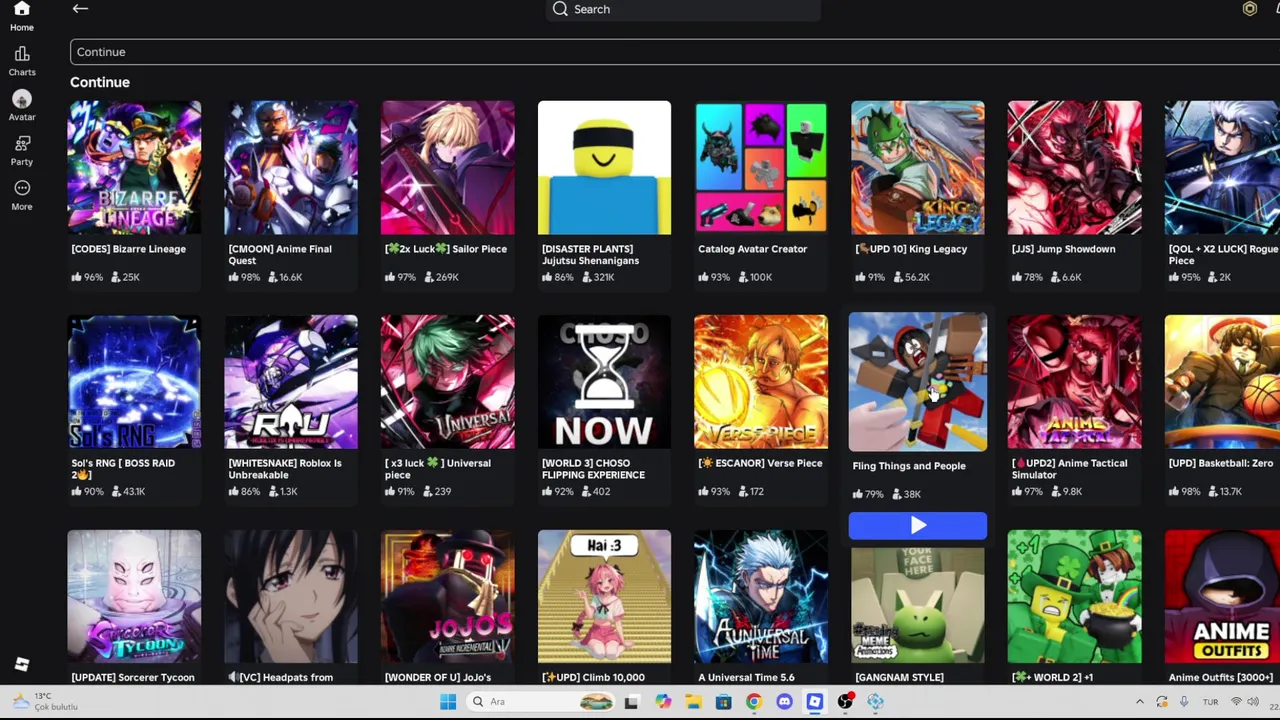Open the Home sidebar icon
The image size is (1280, 720).
point(21,16)
